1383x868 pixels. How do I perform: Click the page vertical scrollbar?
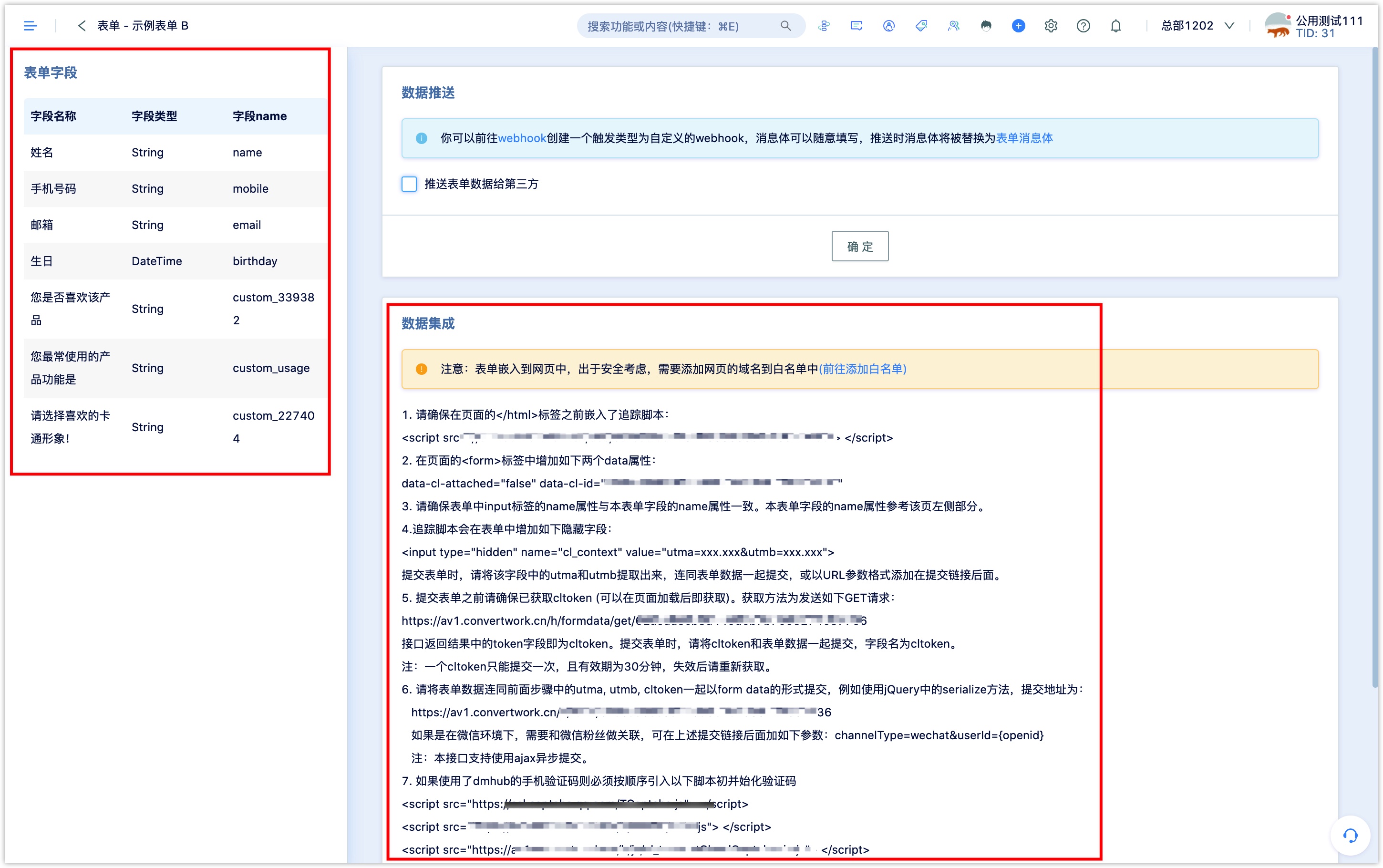coord(1375,367)
